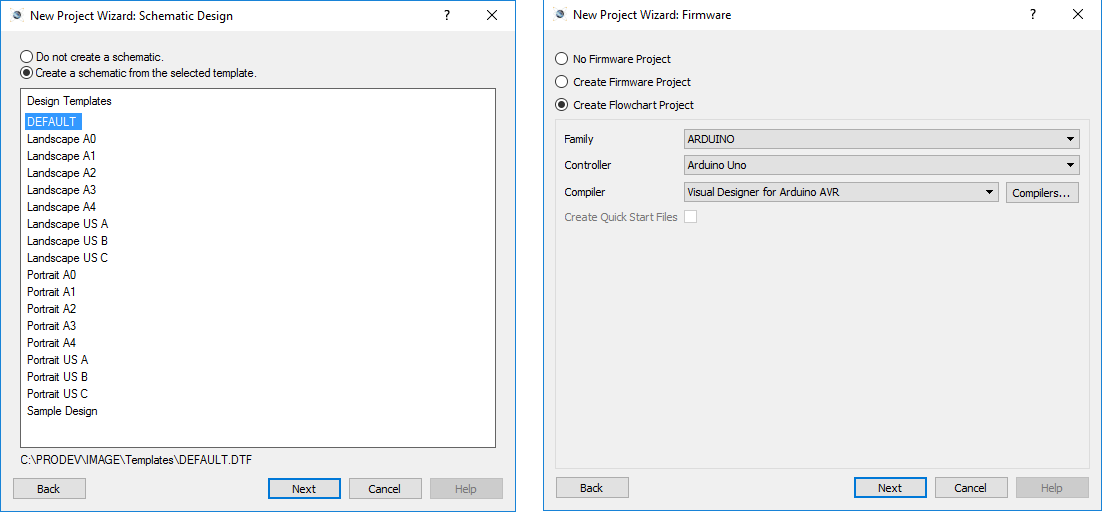Click the help question mark in Firmware dialog
Screen dimensions: 1102x512
click(x=1032, y=15)
